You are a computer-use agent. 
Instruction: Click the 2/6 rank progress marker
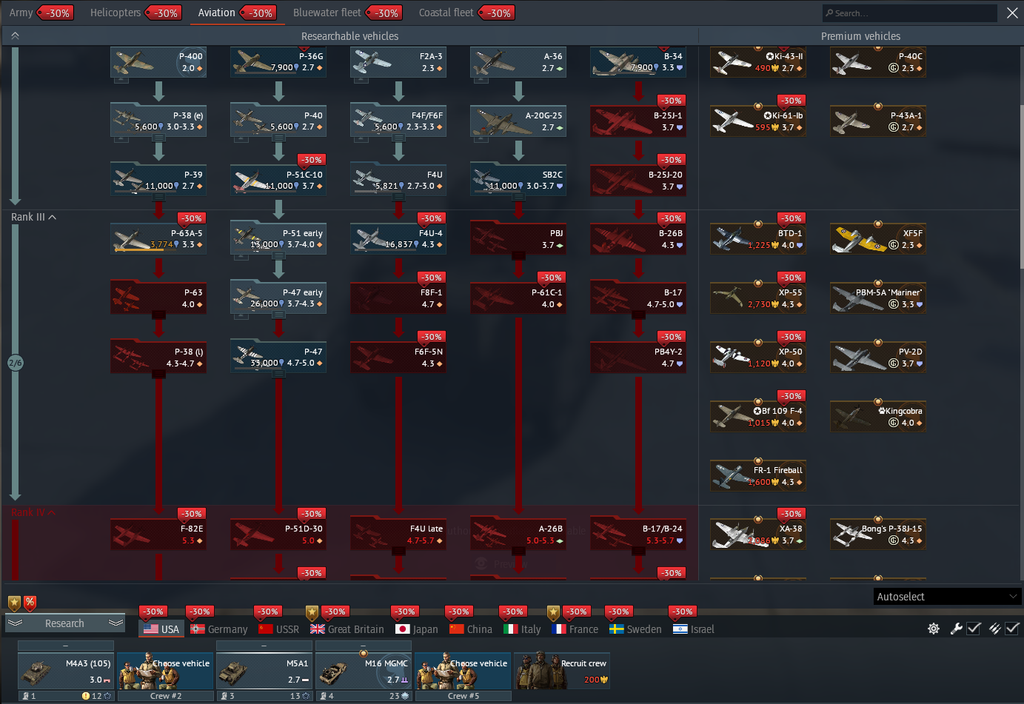click(15, 362)
